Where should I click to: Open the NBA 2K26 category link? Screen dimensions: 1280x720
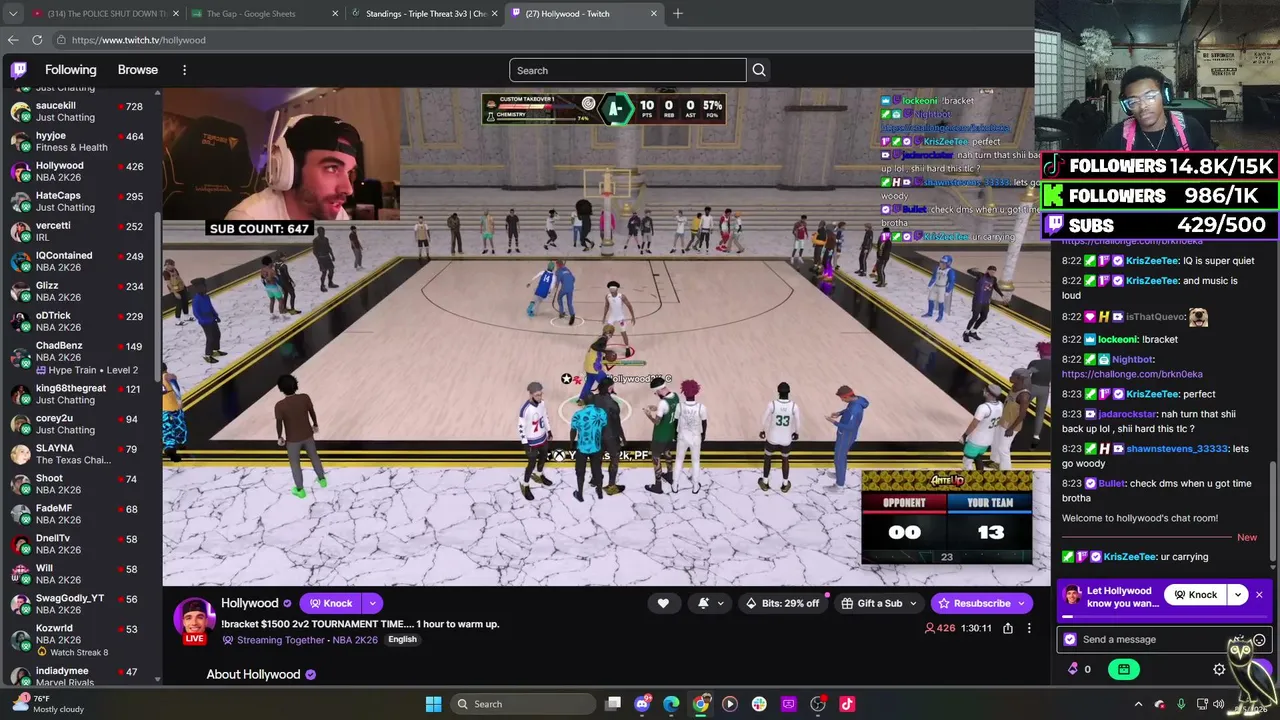pos(354,640)
